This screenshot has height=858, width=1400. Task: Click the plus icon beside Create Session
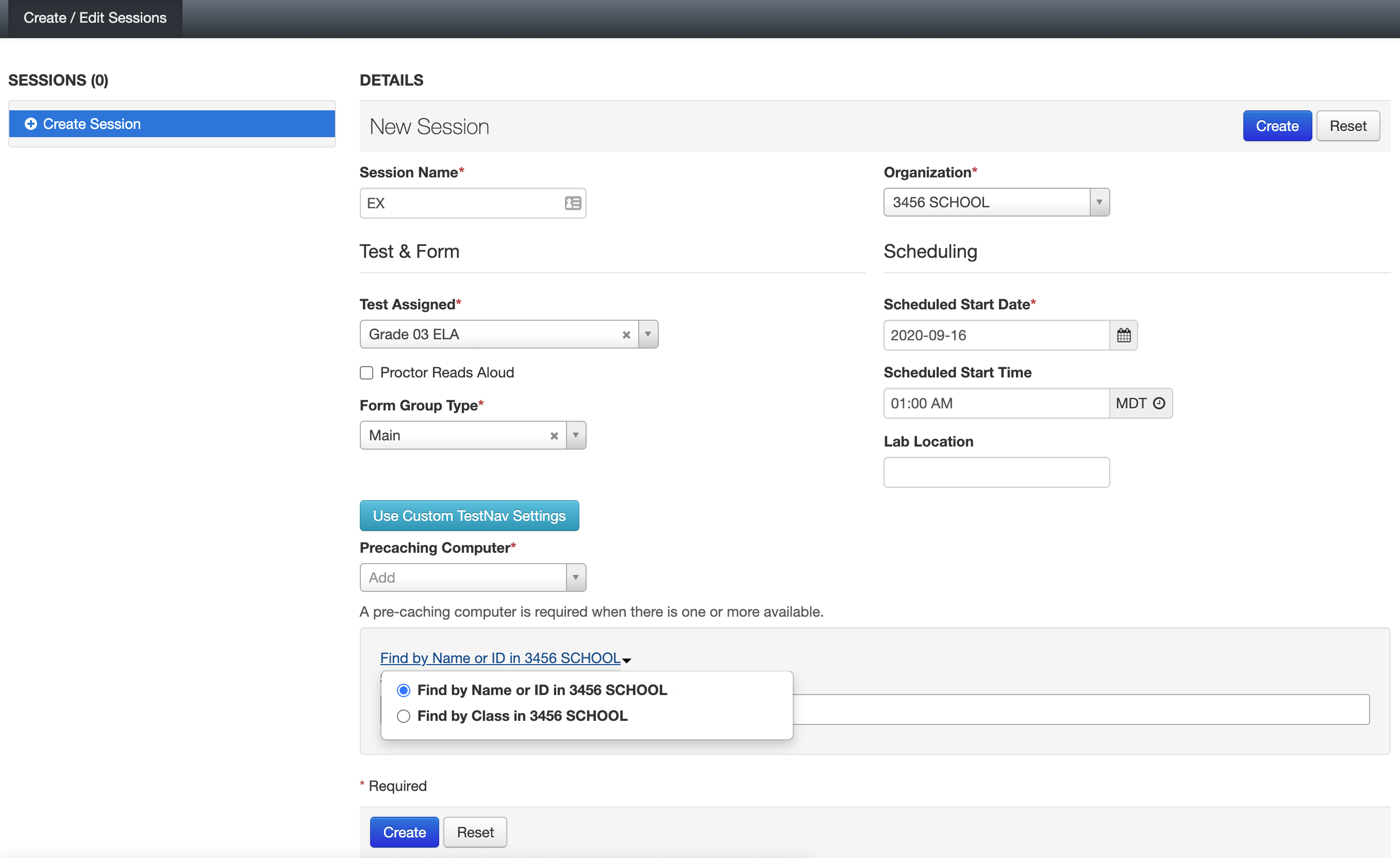pos(31,124)
